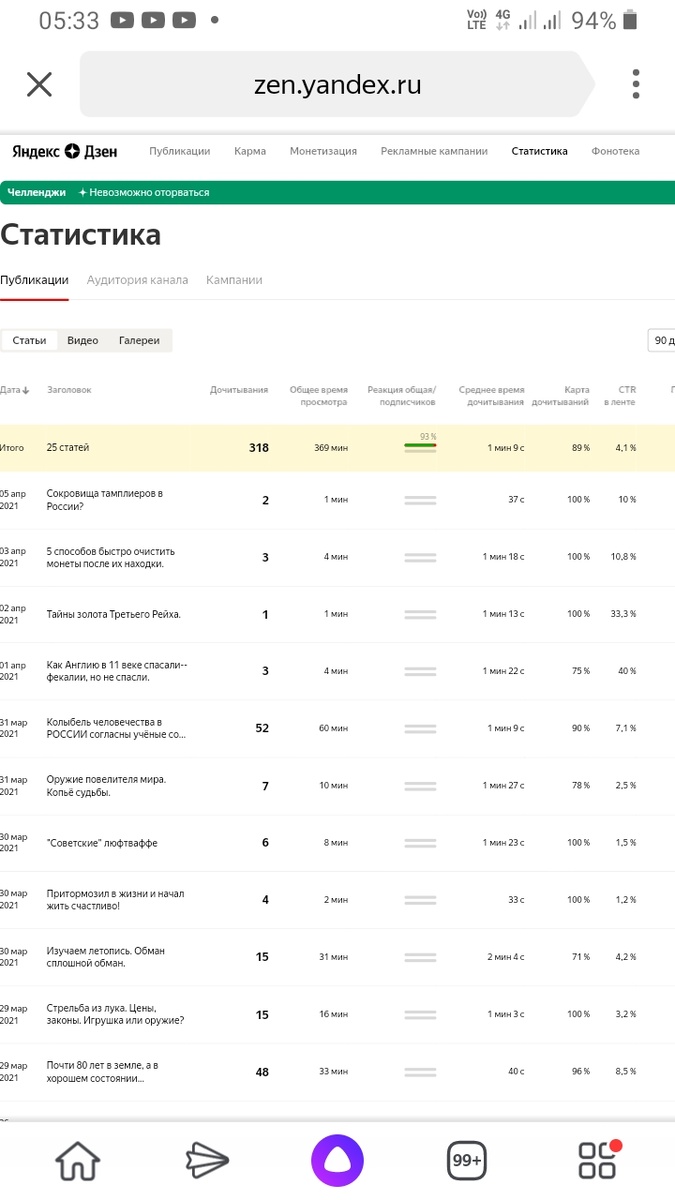
Task: Open article Стрельба из лука. Цены, законы
Action: pyautogui.click(x=115, y=1014)
